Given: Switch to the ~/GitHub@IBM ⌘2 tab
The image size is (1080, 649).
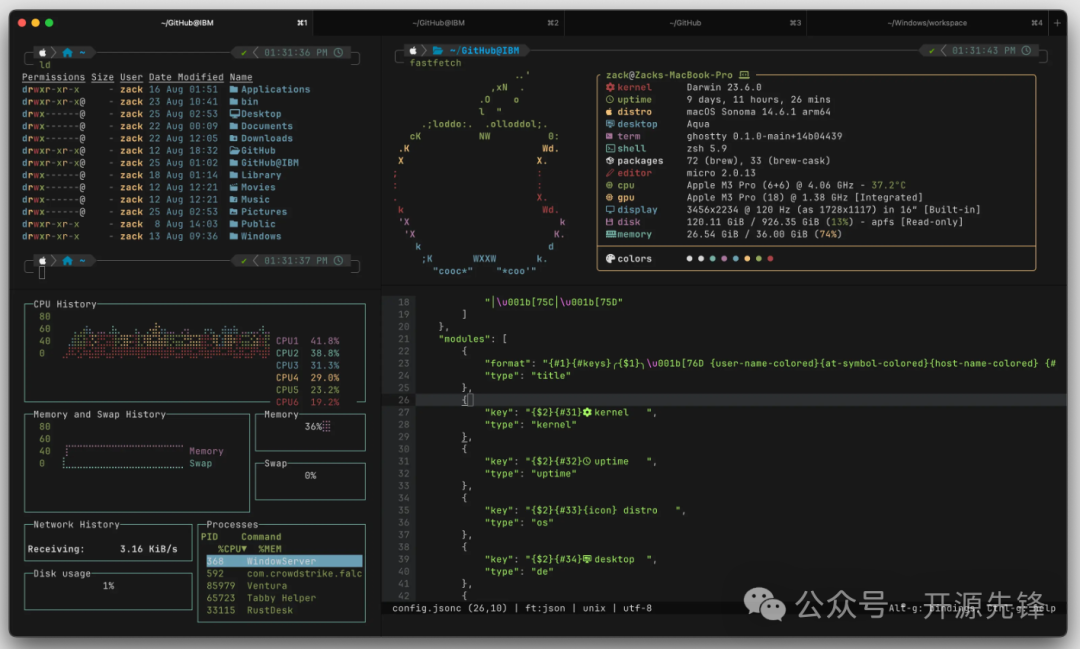Looking at the screenshot, I should [438, 23].
